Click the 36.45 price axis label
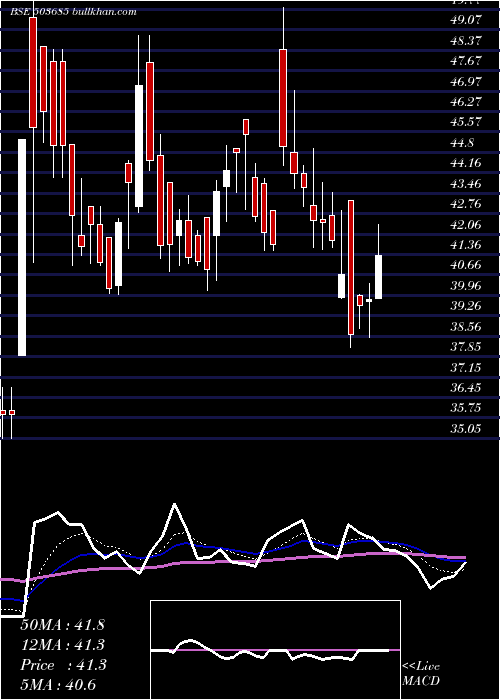Viewport: 500px width, 700px height. coord(467,388)
